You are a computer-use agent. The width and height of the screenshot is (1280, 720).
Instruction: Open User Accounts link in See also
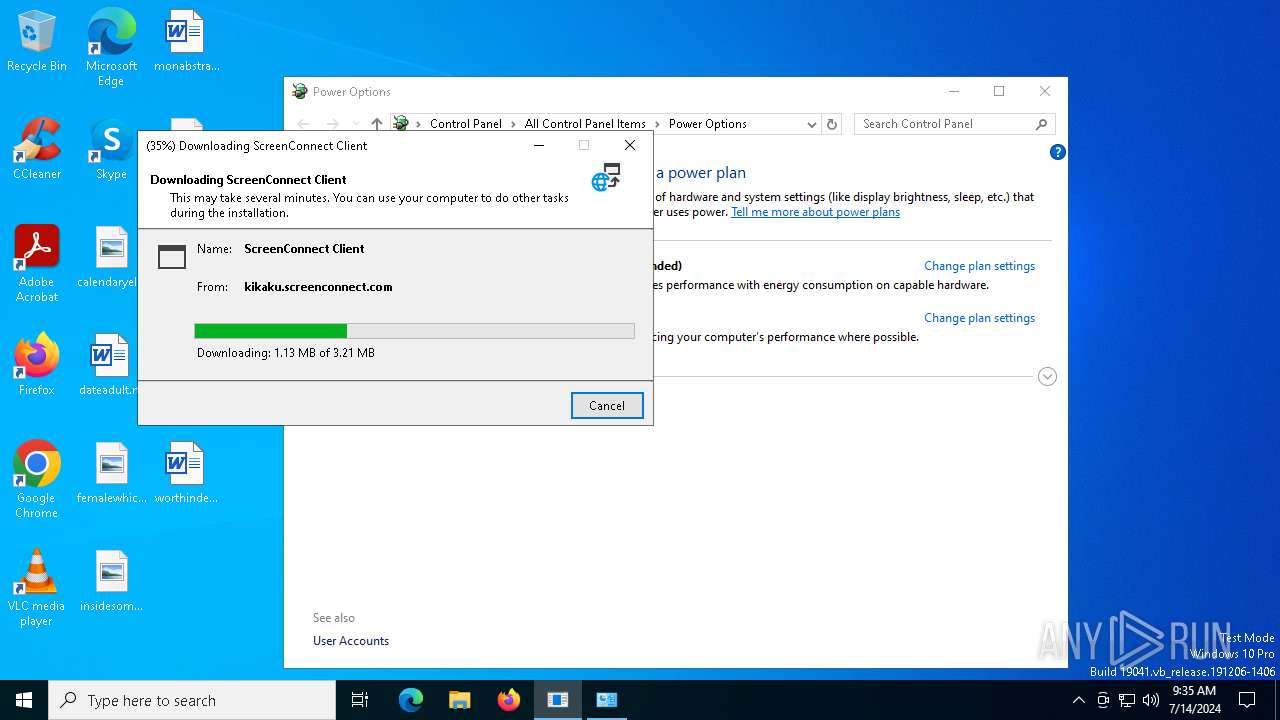[351, 641]
